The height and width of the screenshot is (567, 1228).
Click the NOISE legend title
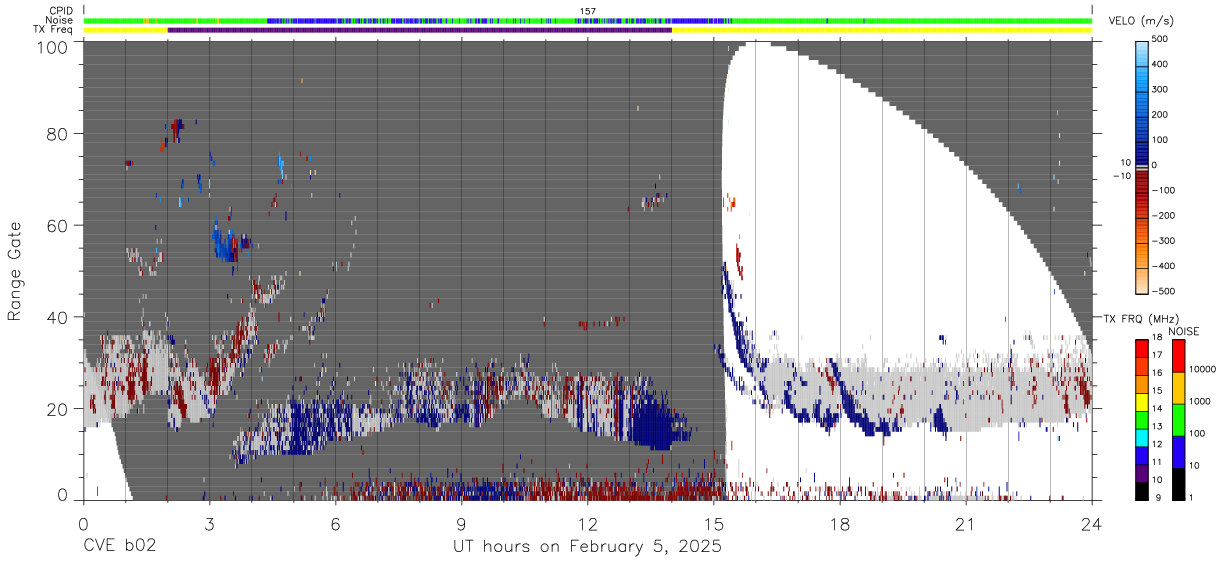tap(1185, 331)
